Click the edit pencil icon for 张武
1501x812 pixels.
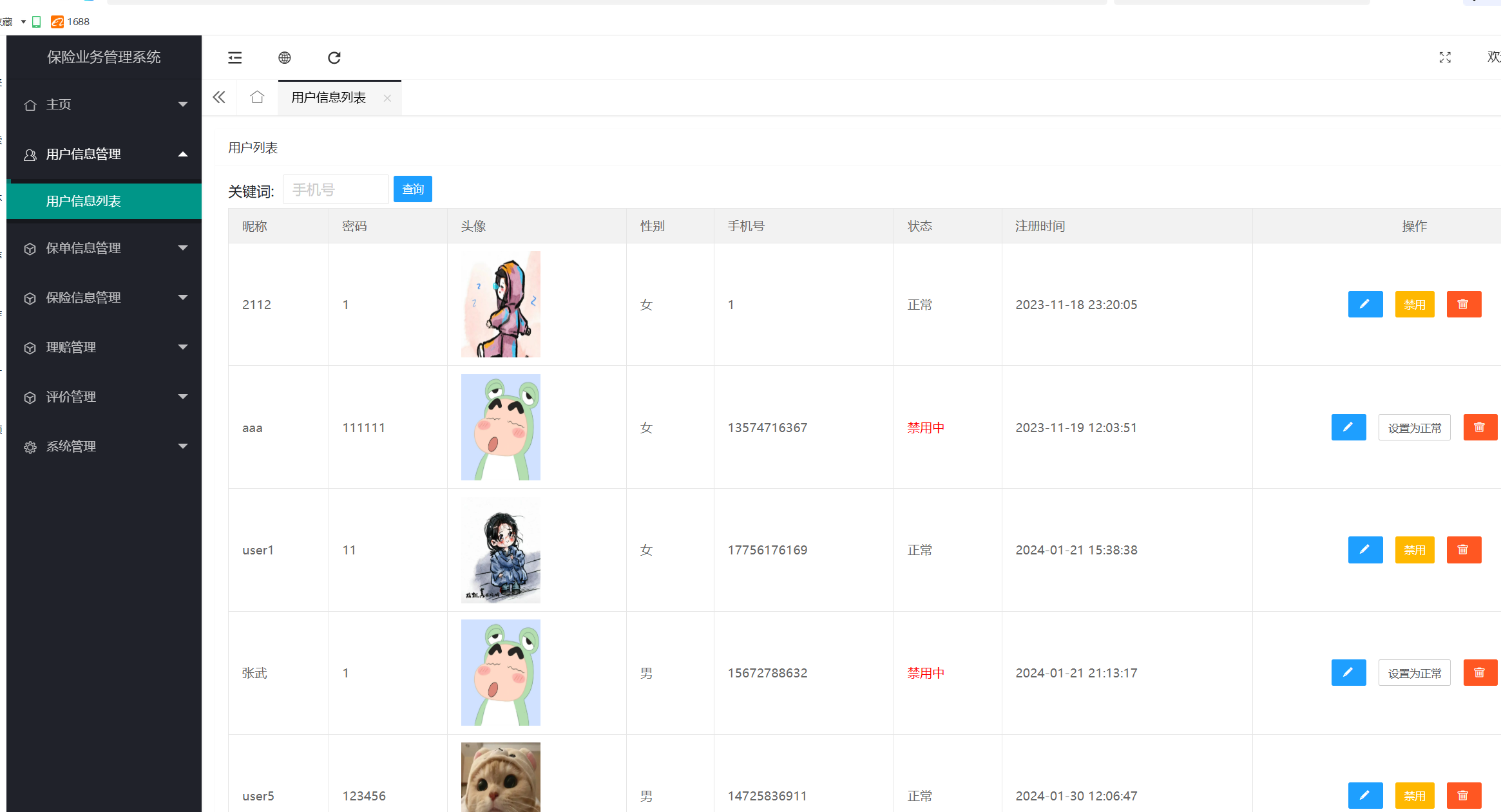(1348, 673)
